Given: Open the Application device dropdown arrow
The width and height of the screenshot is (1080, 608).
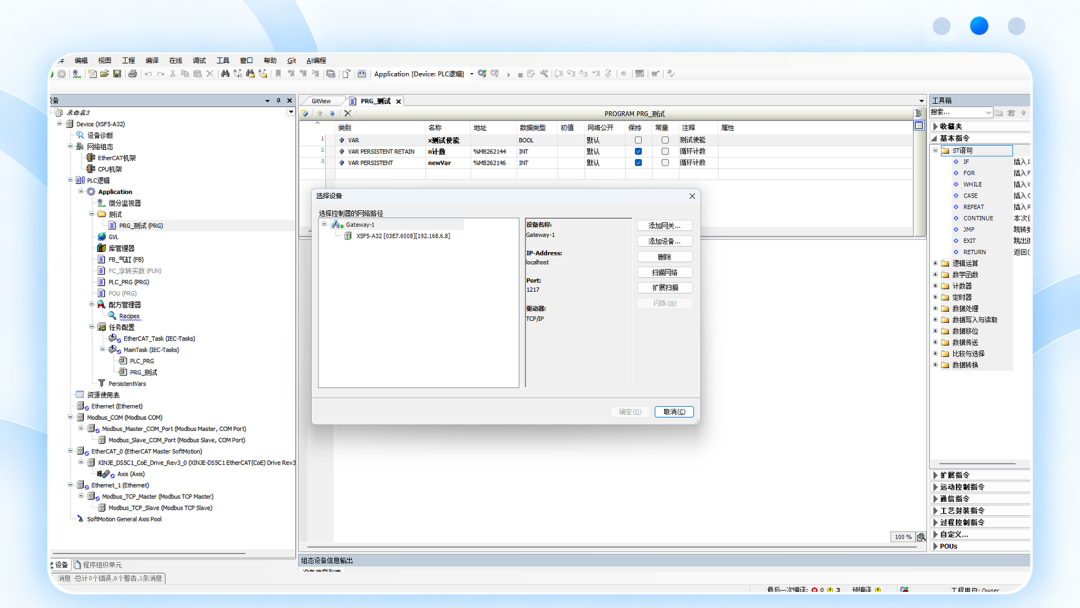Looking at the screenshot, I should tap(472, 74).
